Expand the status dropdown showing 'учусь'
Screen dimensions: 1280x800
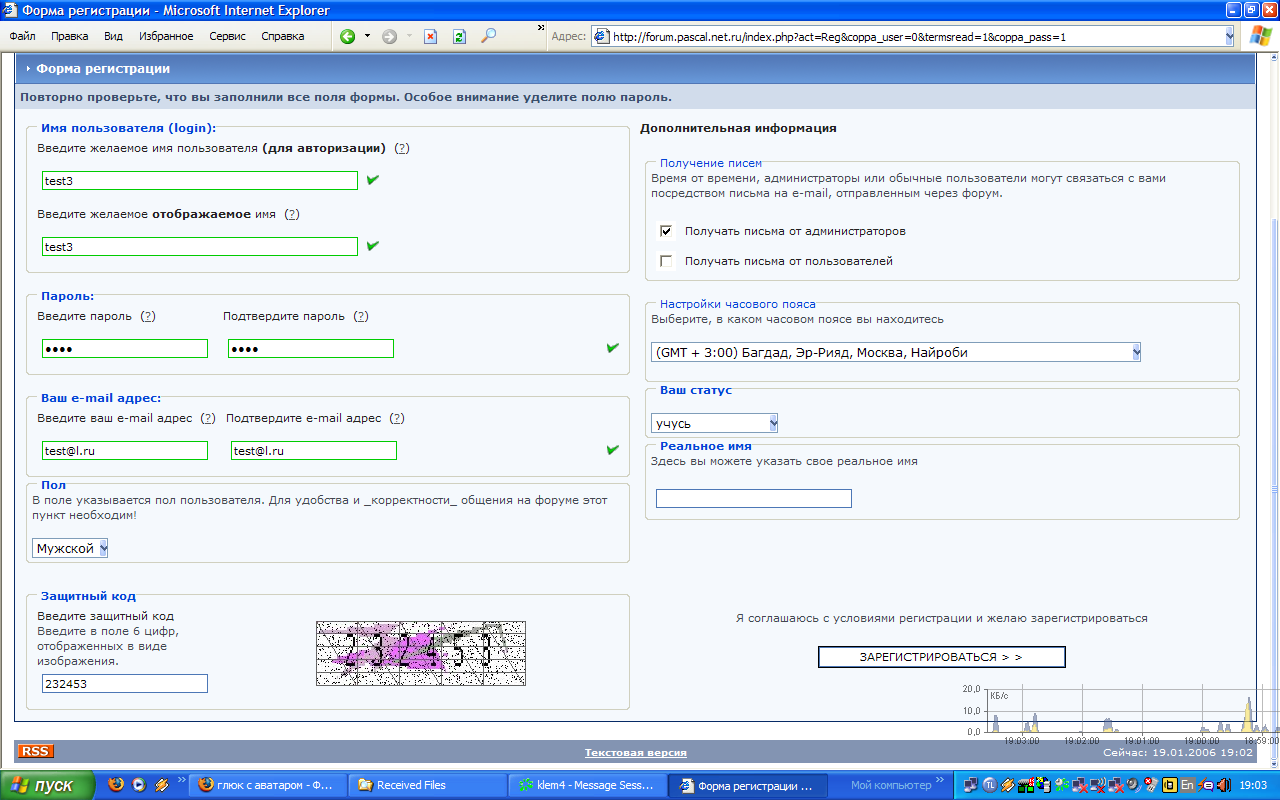[773, 423]
